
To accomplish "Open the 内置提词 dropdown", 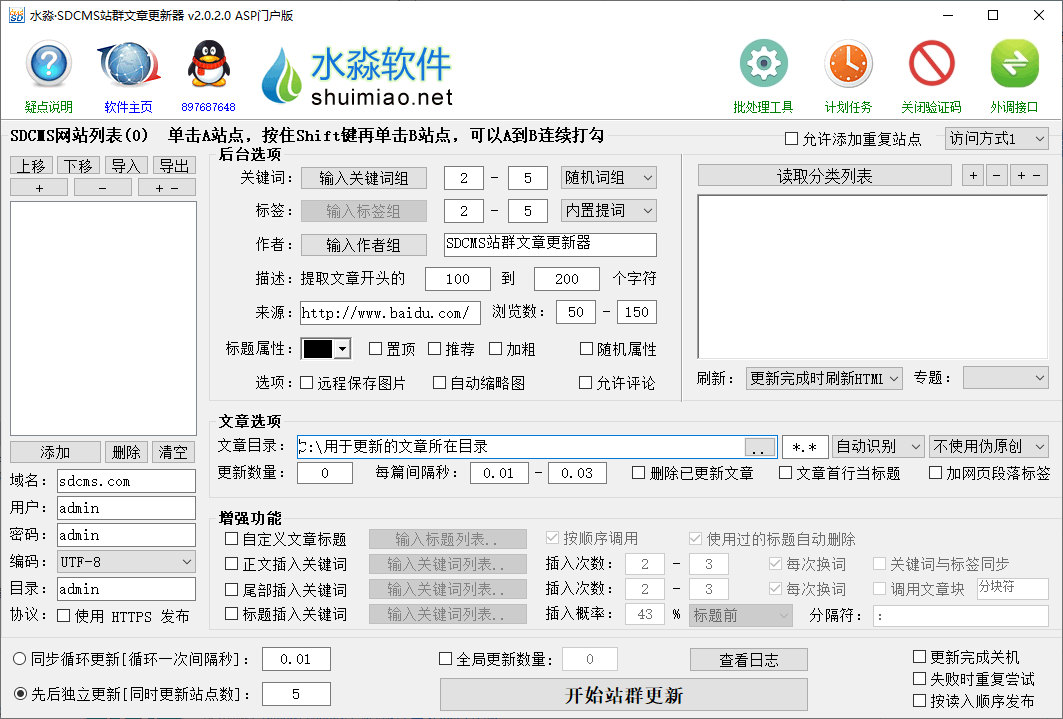I will coord(609,211).
